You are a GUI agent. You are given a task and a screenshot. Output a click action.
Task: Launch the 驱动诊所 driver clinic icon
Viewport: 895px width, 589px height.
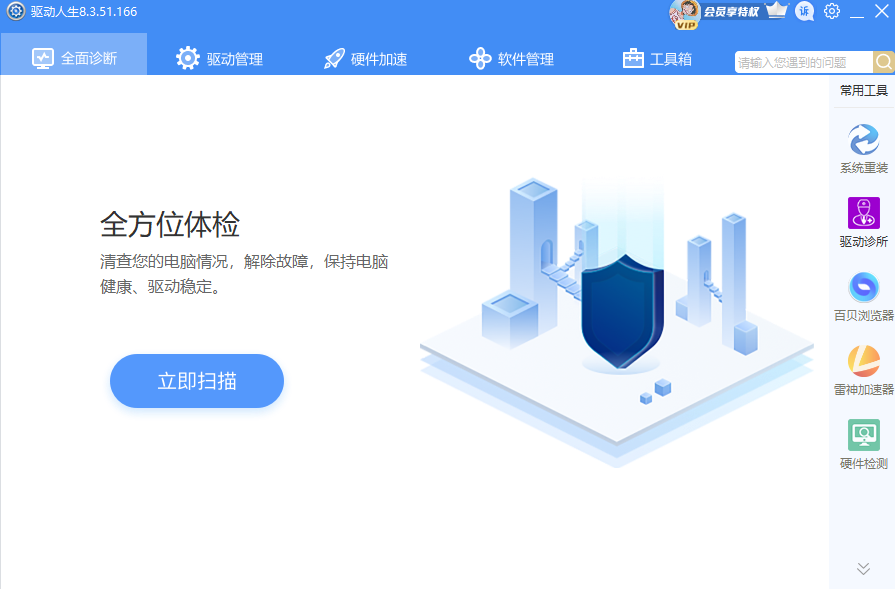pyautogui.click(x=864, y=222)
